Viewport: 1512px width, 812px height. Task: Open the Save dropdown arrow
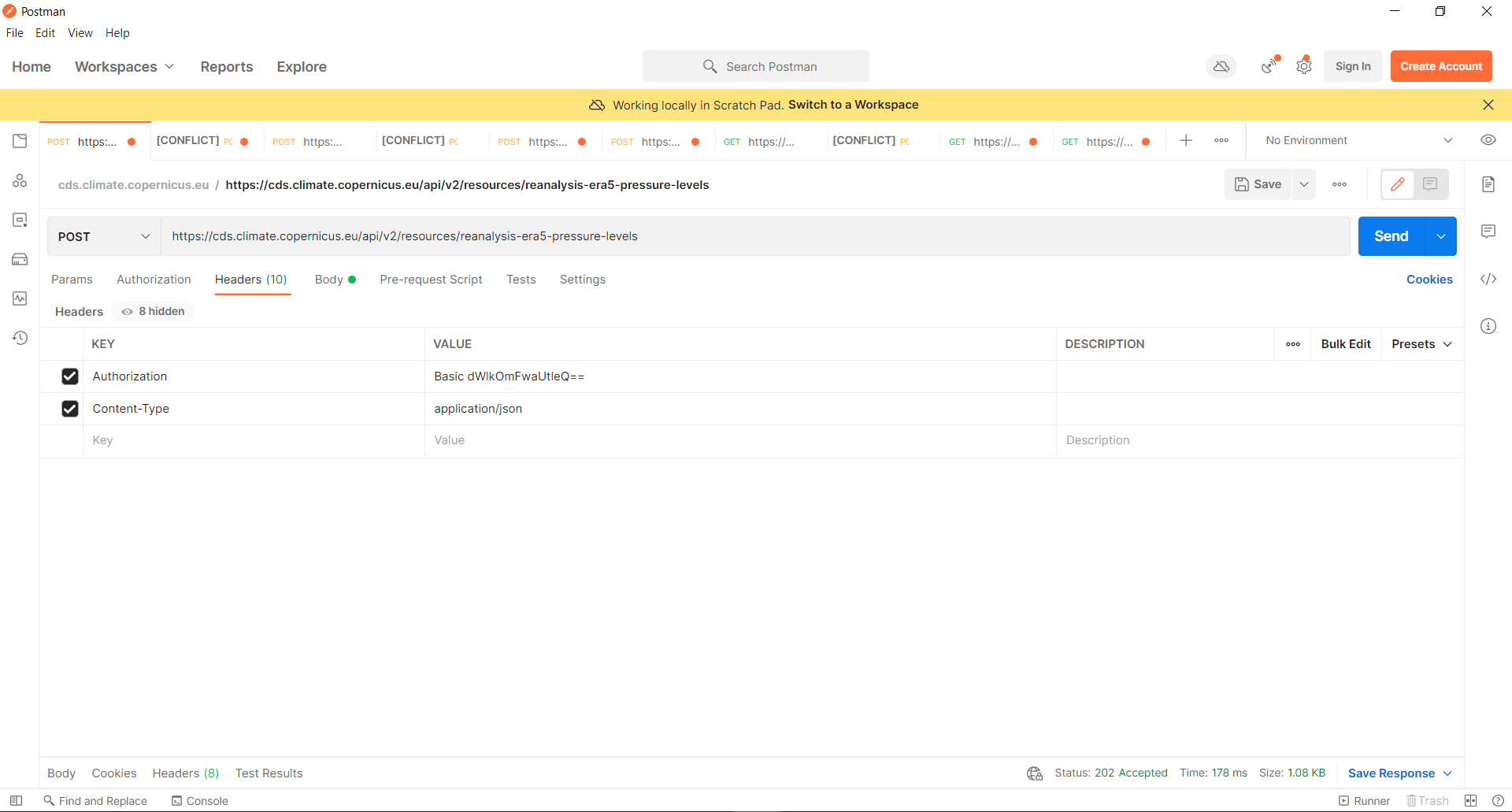coord(1304,184)
